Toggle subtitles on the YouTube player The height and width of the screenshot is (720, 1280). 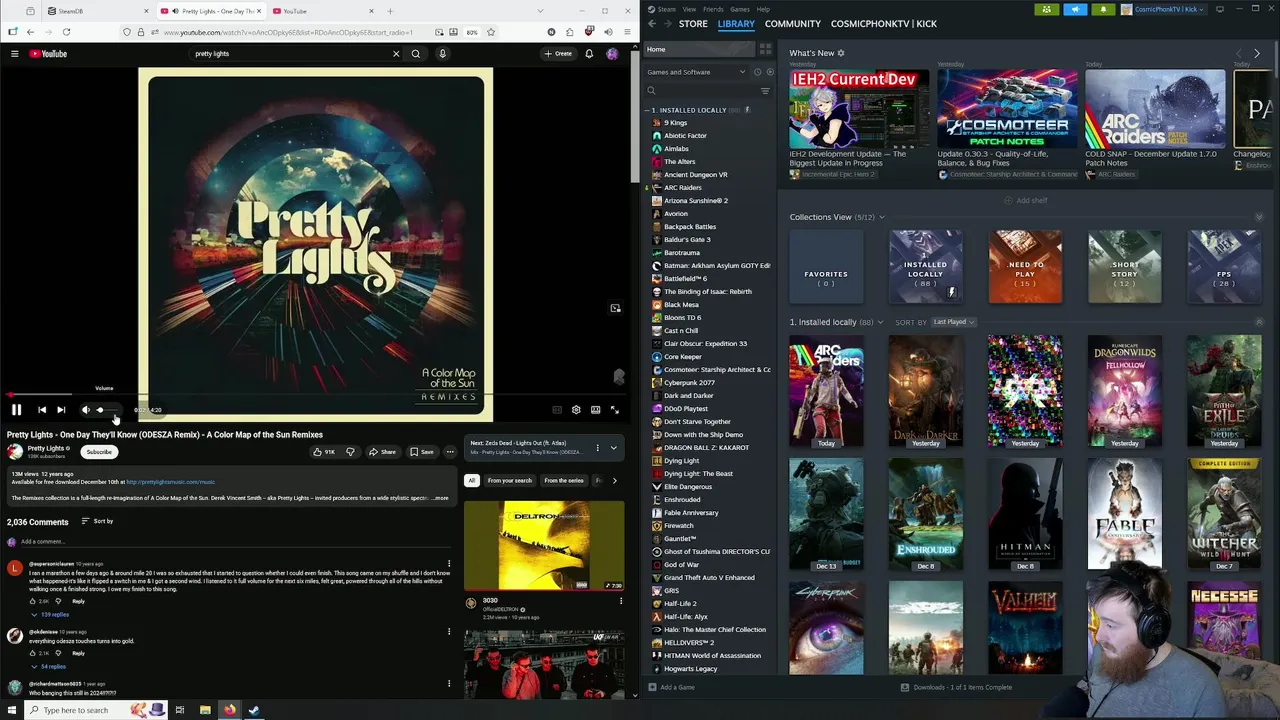coord(557,410)
